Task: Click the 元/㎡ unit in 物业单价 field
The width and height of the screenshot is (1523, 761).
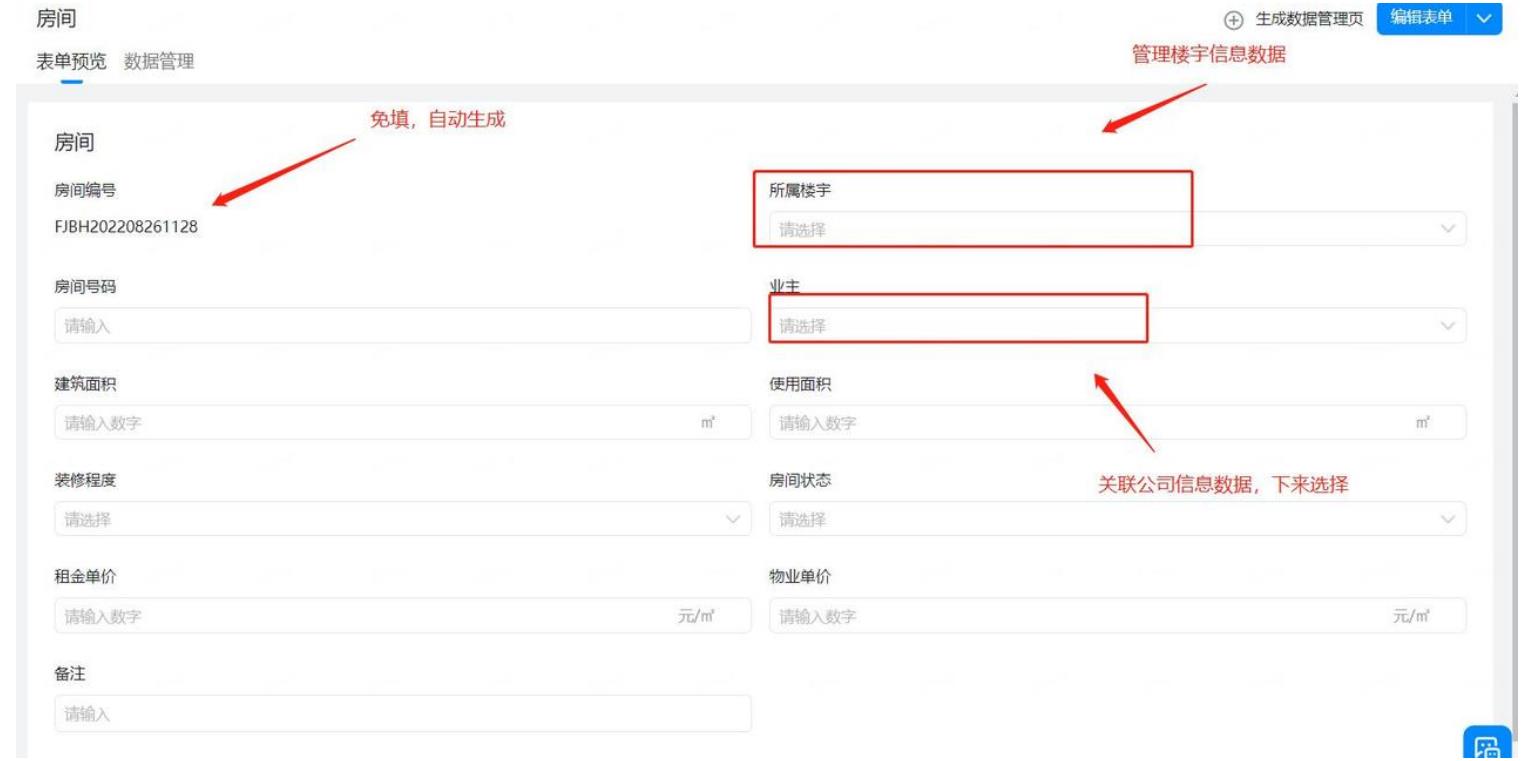Action: click(1412, 616)
